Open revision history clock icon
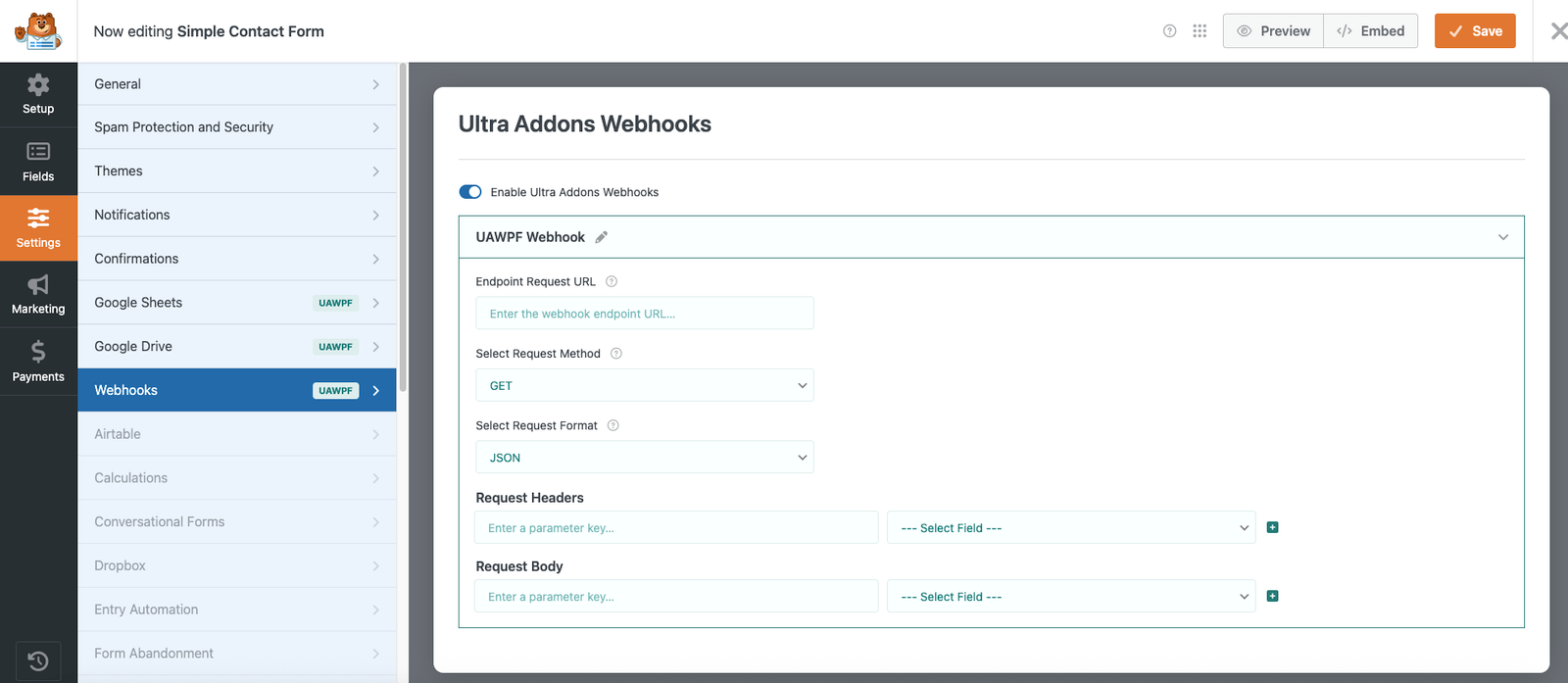The width and height of the screenshot is (1568, 683). point(38,659)
